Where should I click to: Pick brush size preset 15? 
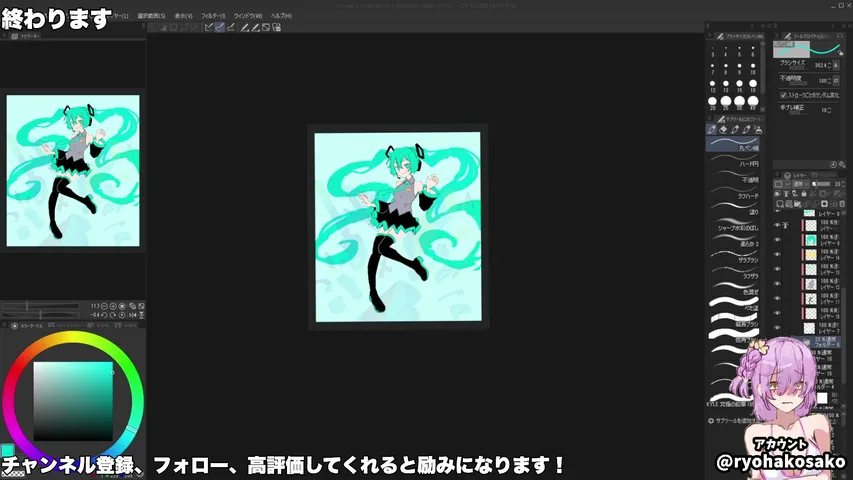coord(739,85)
